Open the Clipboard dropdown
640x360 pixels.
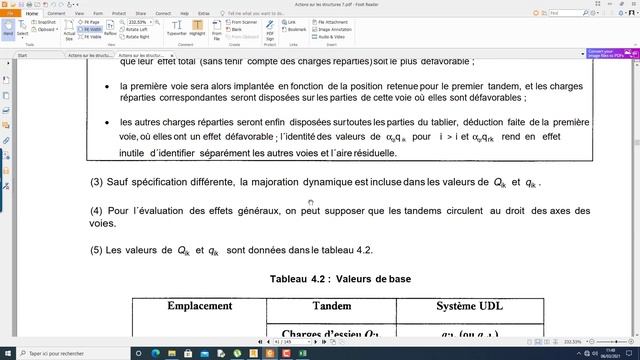click(x=45, y=29)
